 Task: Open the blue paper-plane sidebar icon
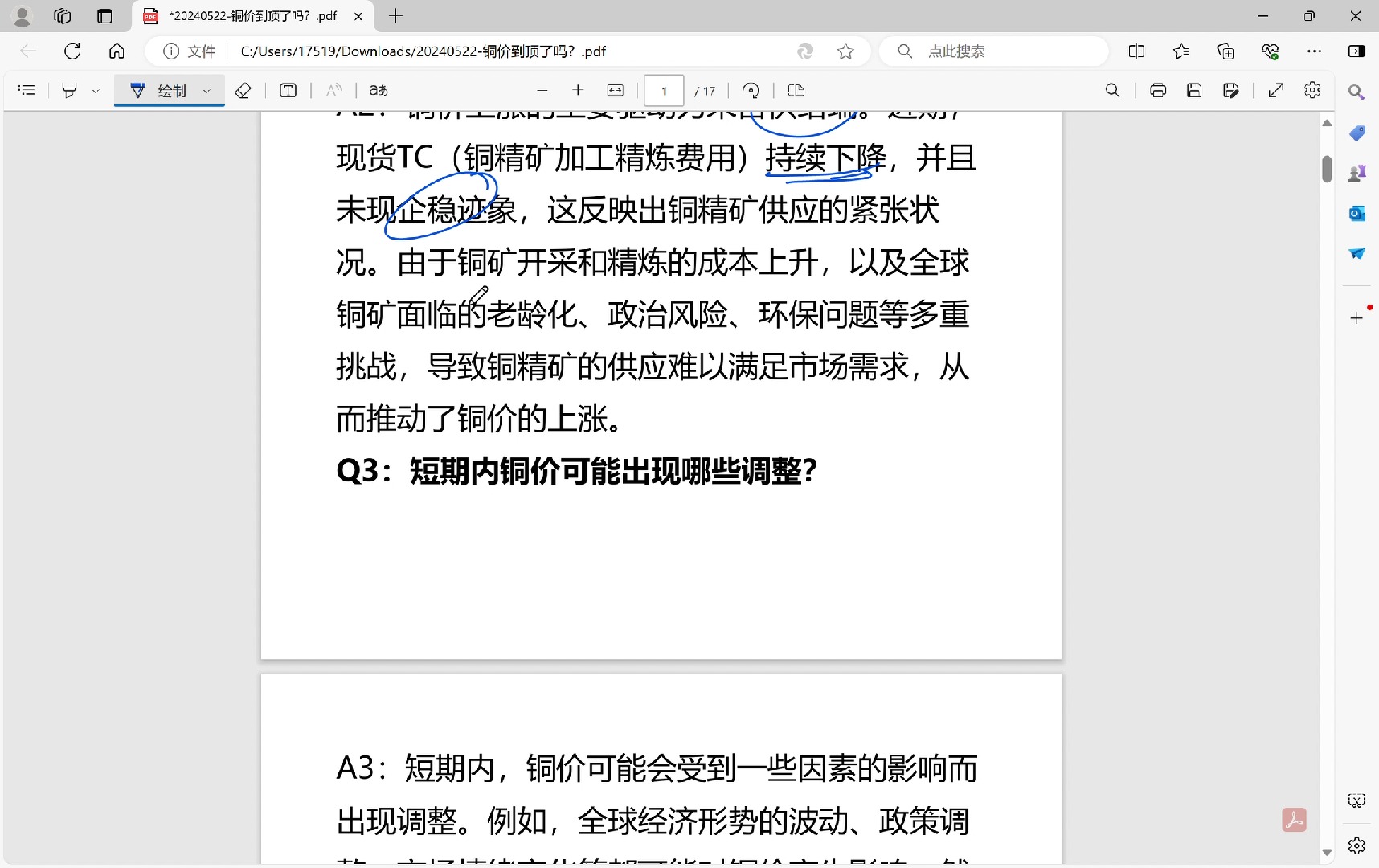click(x=1356, y=253)
